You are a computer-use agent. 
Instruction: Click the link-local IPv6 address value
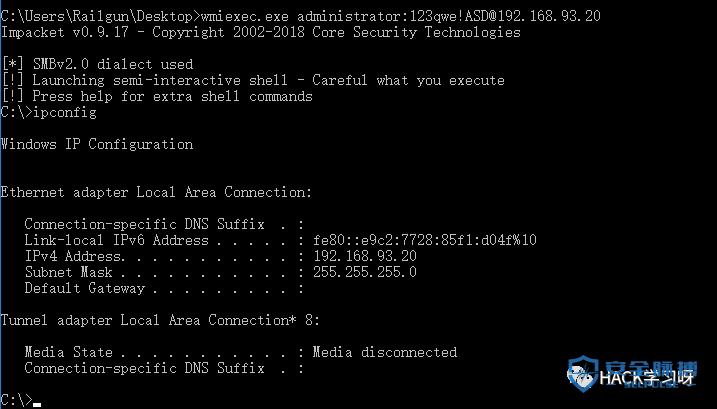click(425, 240)
